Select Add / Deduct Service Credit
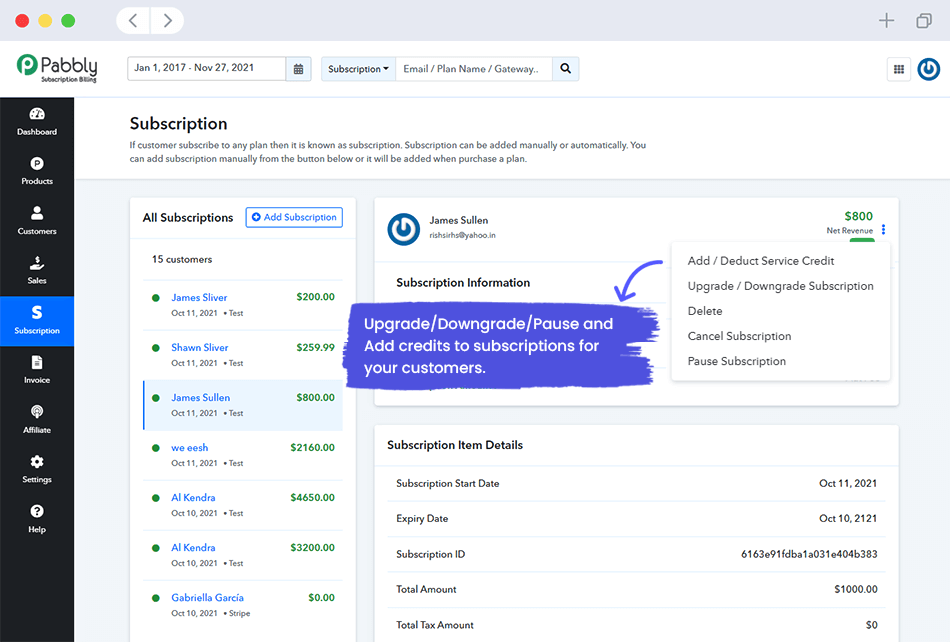This screenshot has height=642, width=950. (x=760, y=261)
